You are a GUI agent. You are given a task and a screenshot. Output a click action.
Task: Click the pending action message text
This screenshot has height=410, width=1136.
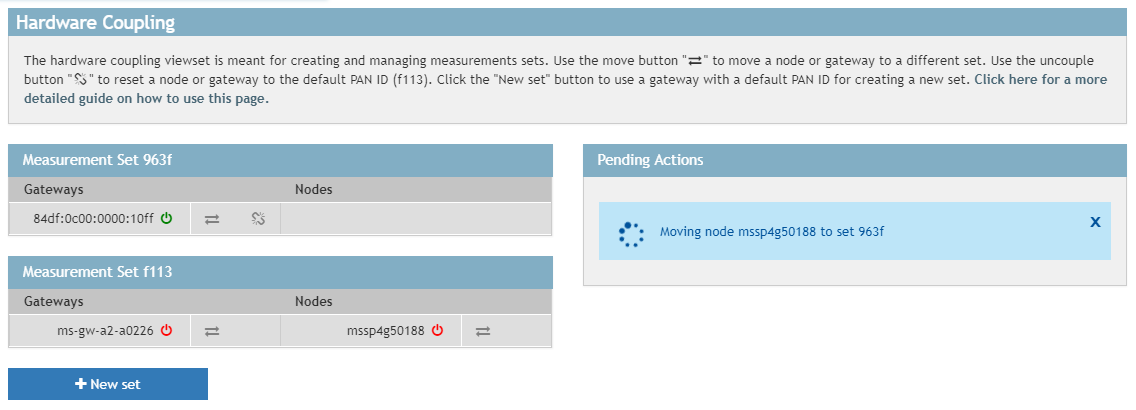772,233
